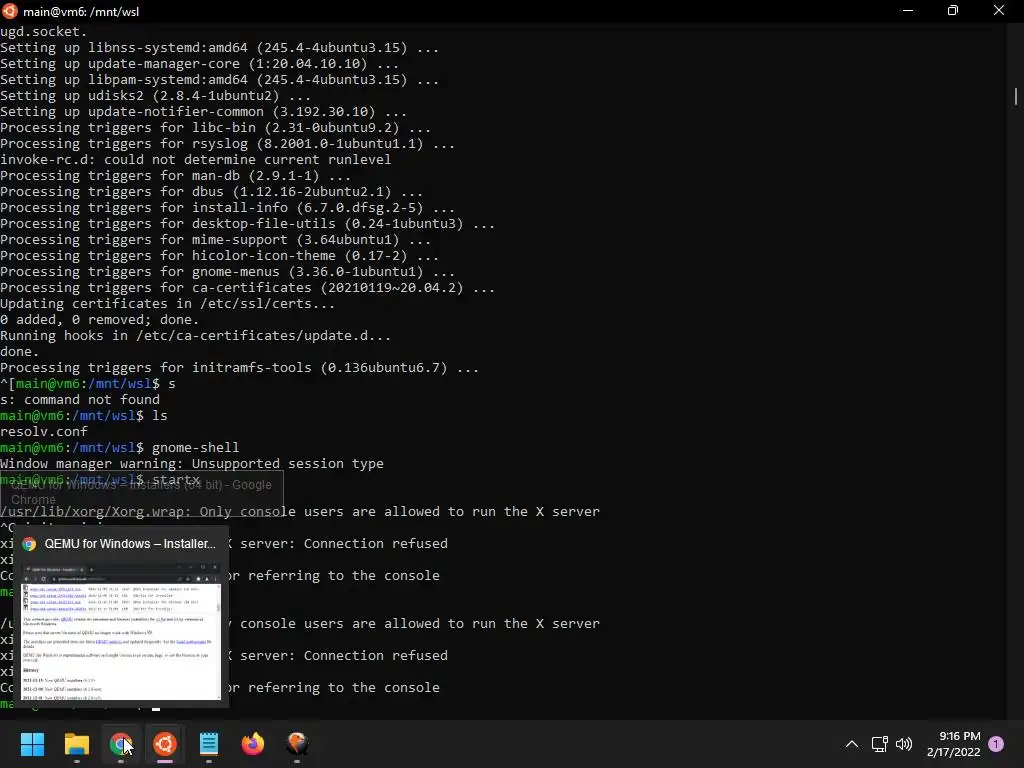Image resolution: width=1024 pixels, height=768 pixels.
Task: Click the QEMU for Windows preview title
Action: pos(130,543)
